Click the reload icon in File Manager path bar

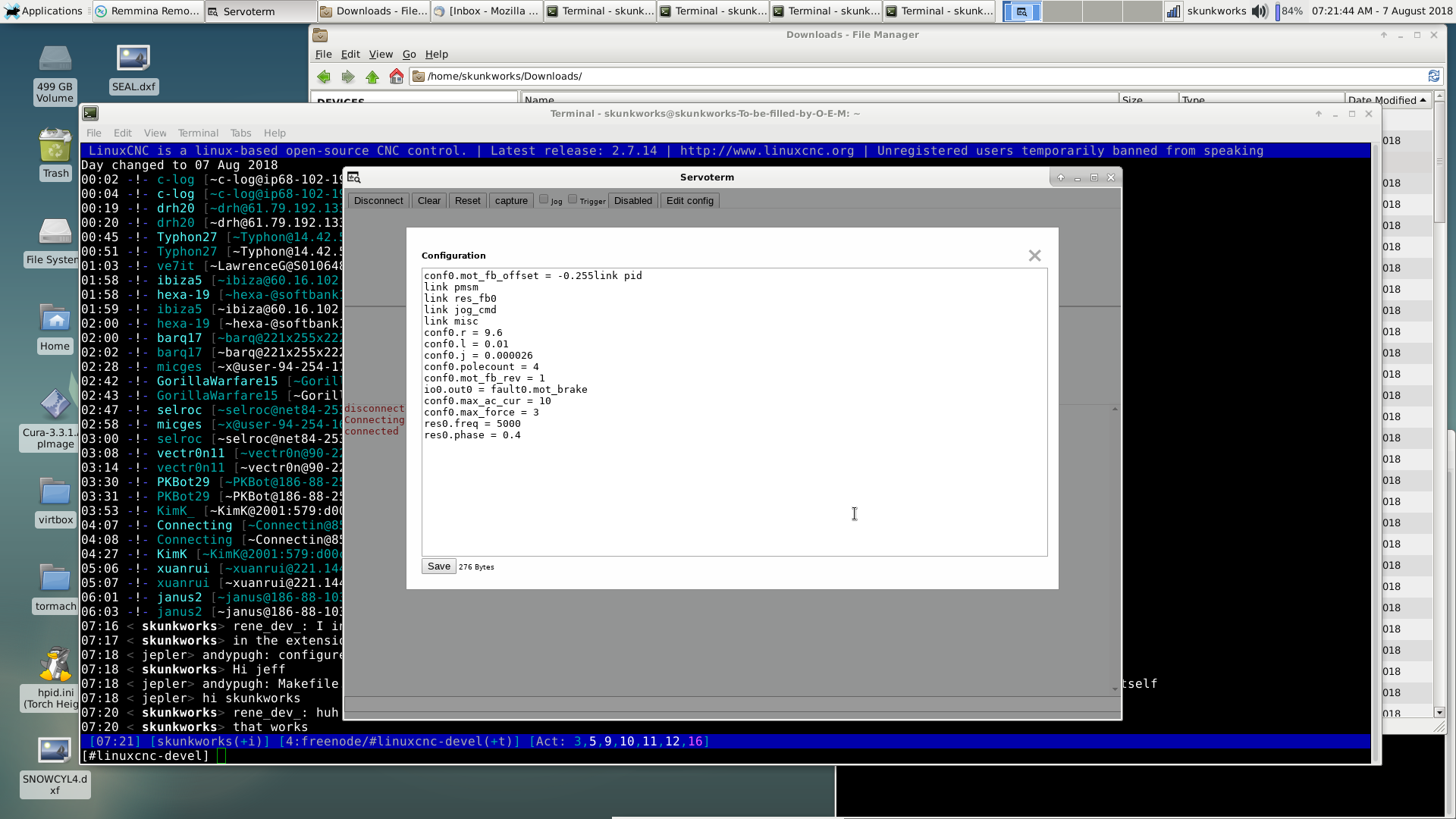1434,76
